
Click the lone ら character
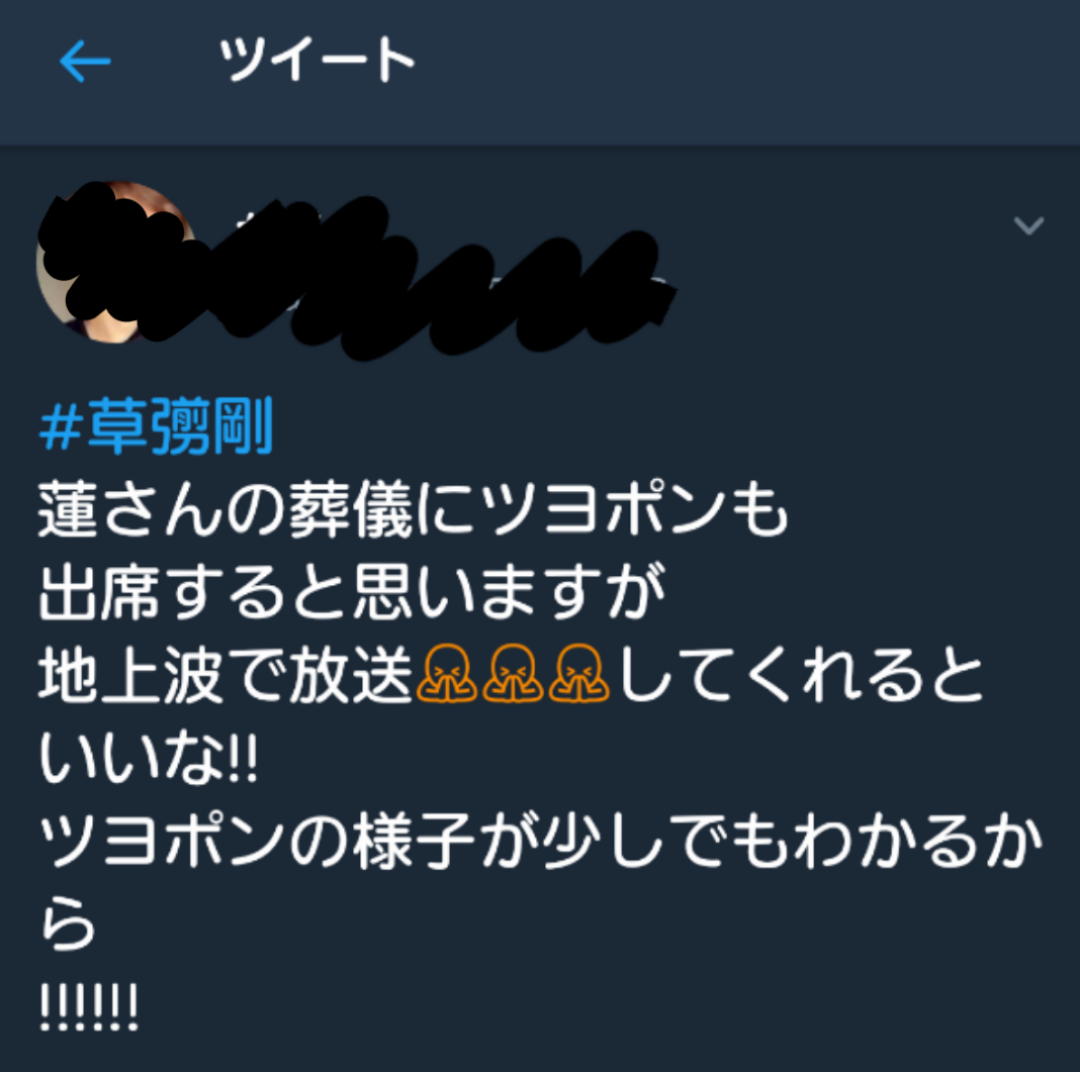pyautogui.click(x=68, y=922)
